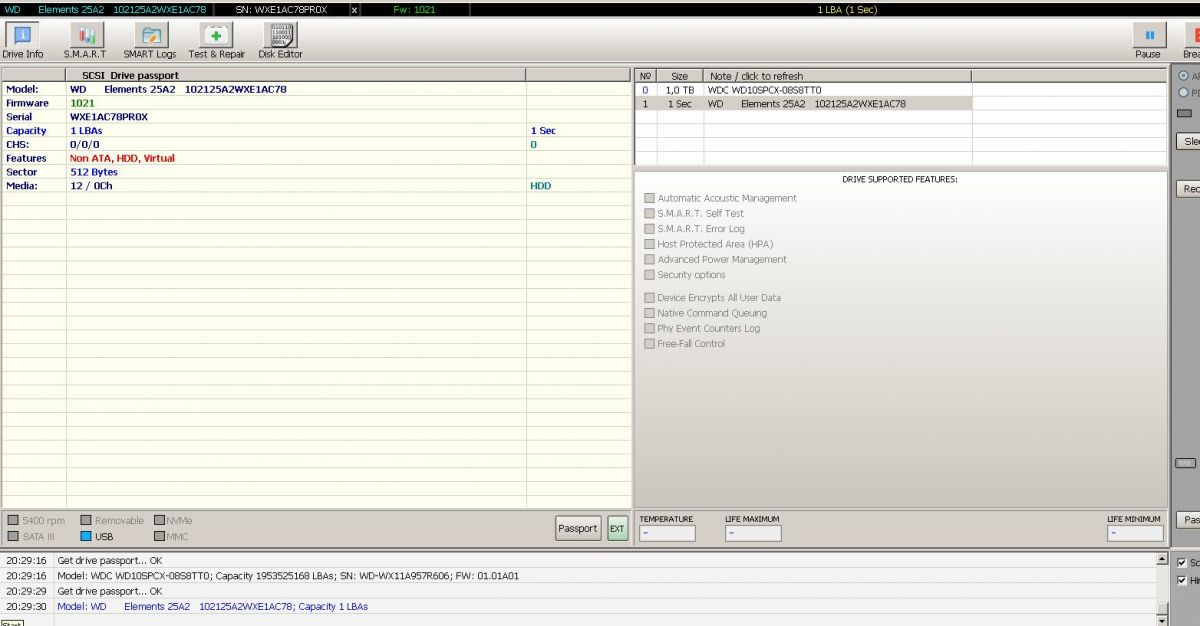Click the EXT button

617,528
